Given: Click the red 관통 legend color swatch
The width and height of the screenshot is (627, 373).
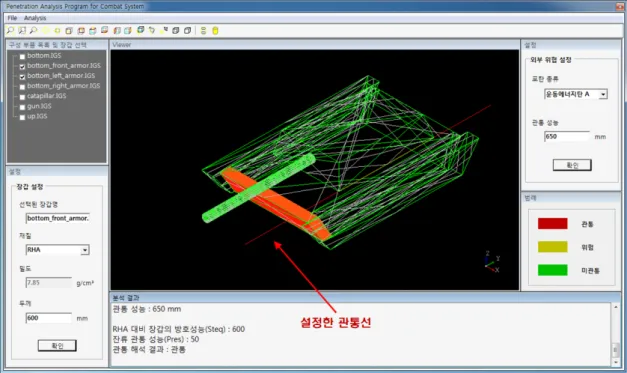Looking at the screenshot, I should tap(553, 223).
